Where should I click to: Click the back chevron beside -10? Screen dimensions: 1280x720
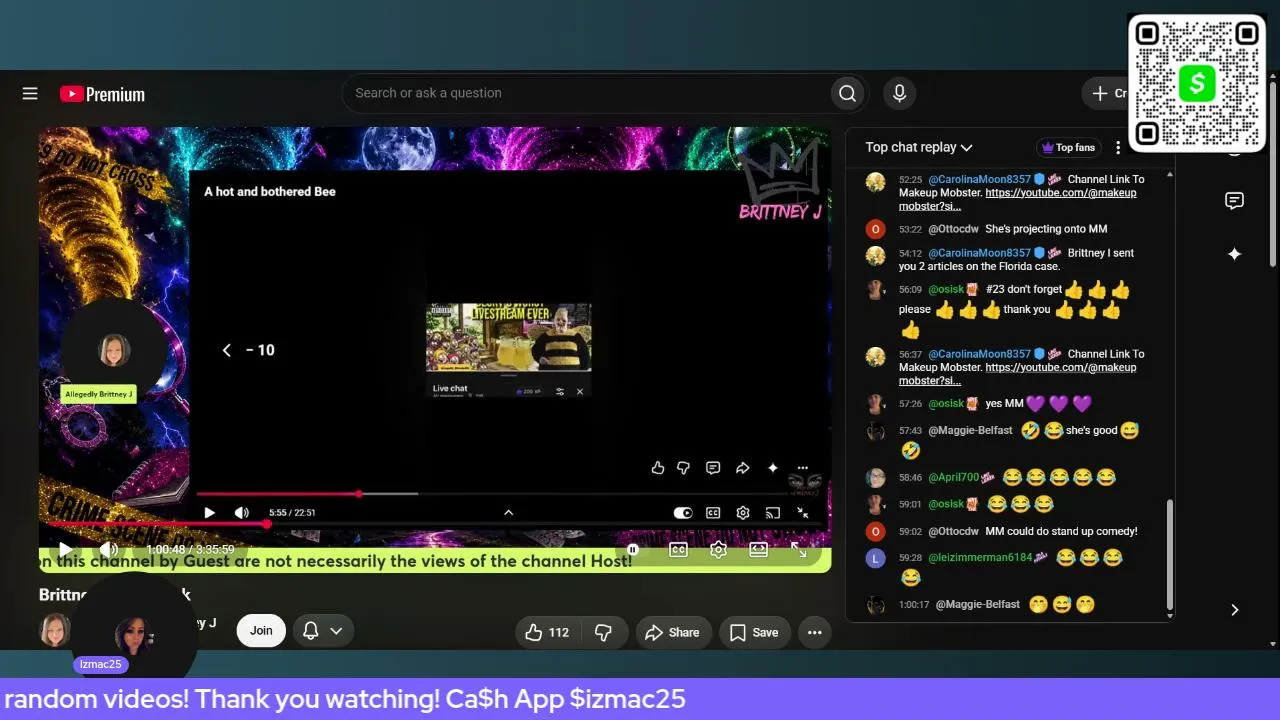coord(227,350)
